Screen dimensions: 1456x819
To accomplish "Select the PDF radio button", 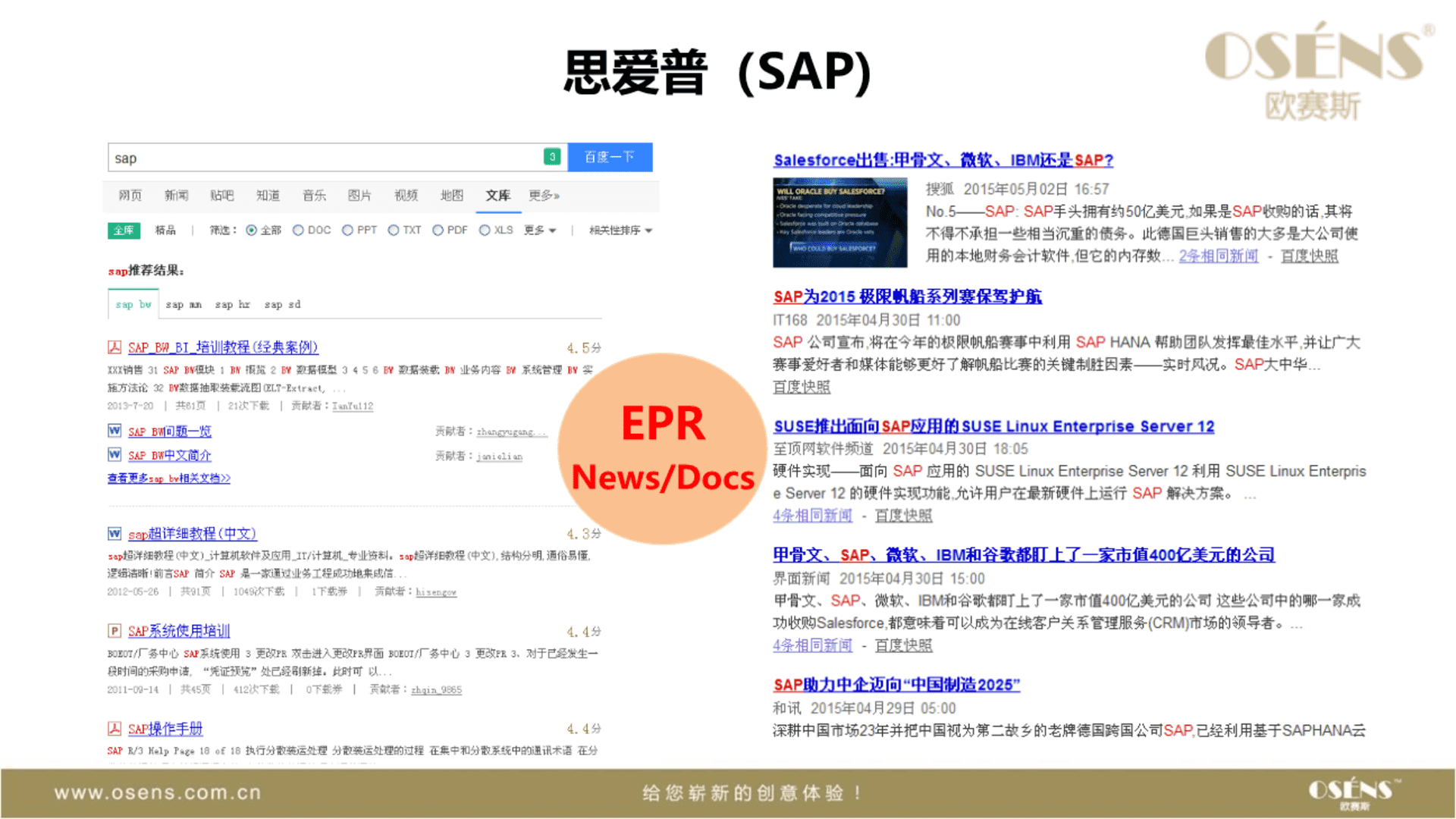I will pyautogui.click(x=438, y=231).
